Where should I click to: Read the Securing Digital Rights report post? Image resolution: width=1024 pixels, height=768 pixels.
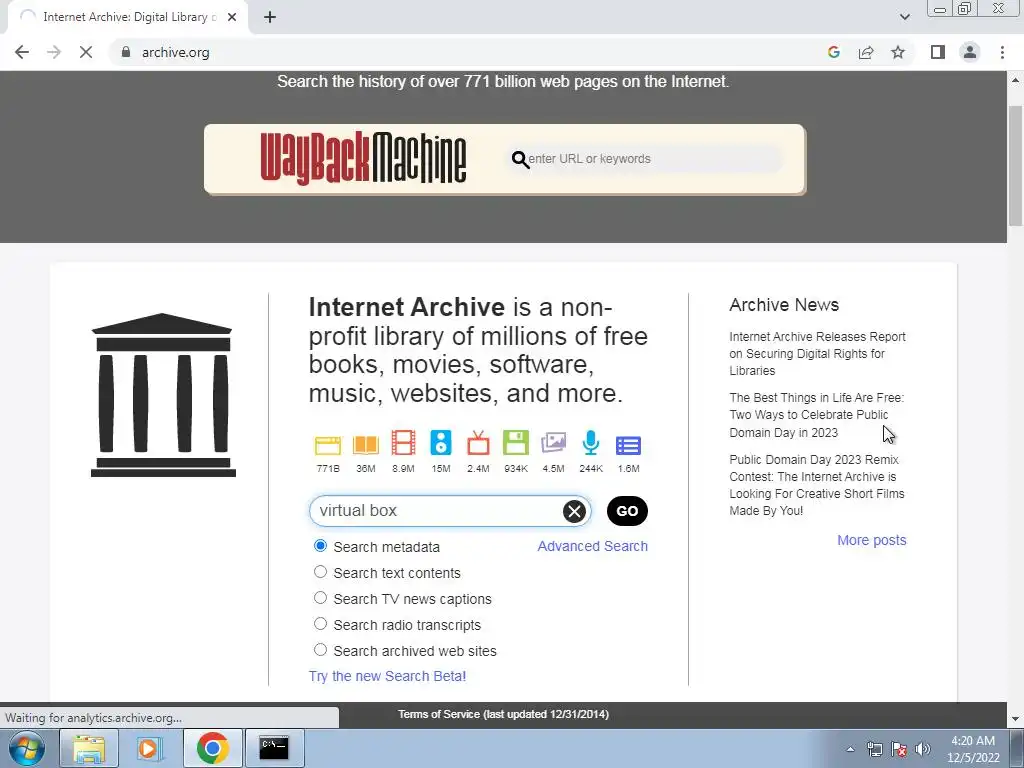[817, 353]
